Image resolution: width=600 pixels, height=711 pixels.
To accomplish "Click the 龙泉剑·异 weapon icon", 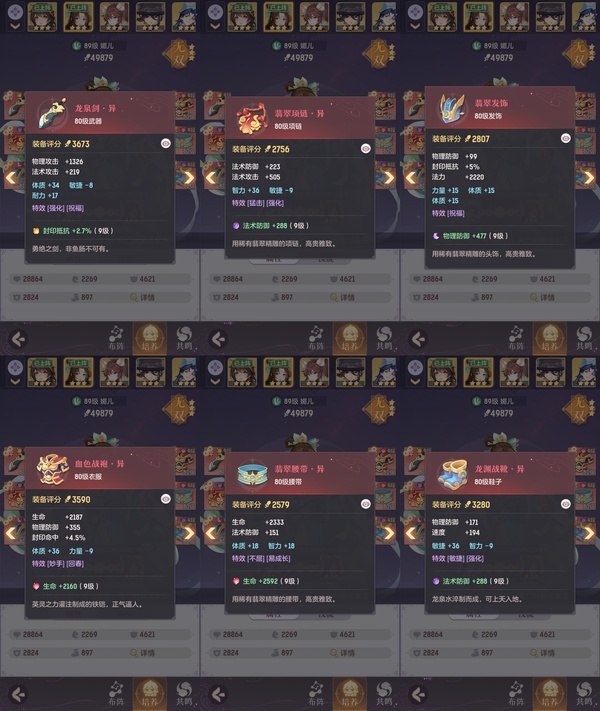I will [x=53, y=113].
